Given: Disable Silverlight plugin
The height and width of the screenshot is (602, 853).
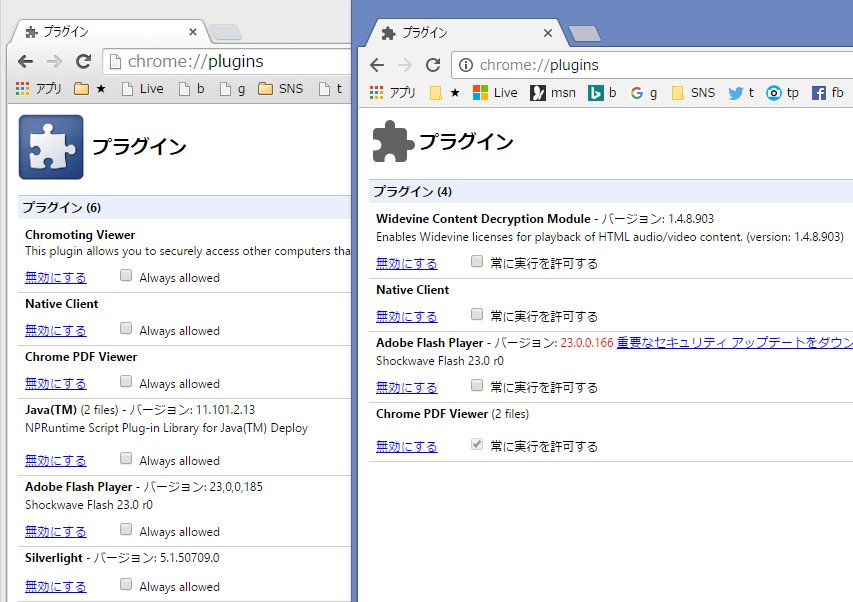Looking at the screenshot, I should pyautogui.click(x=55, y=587).
